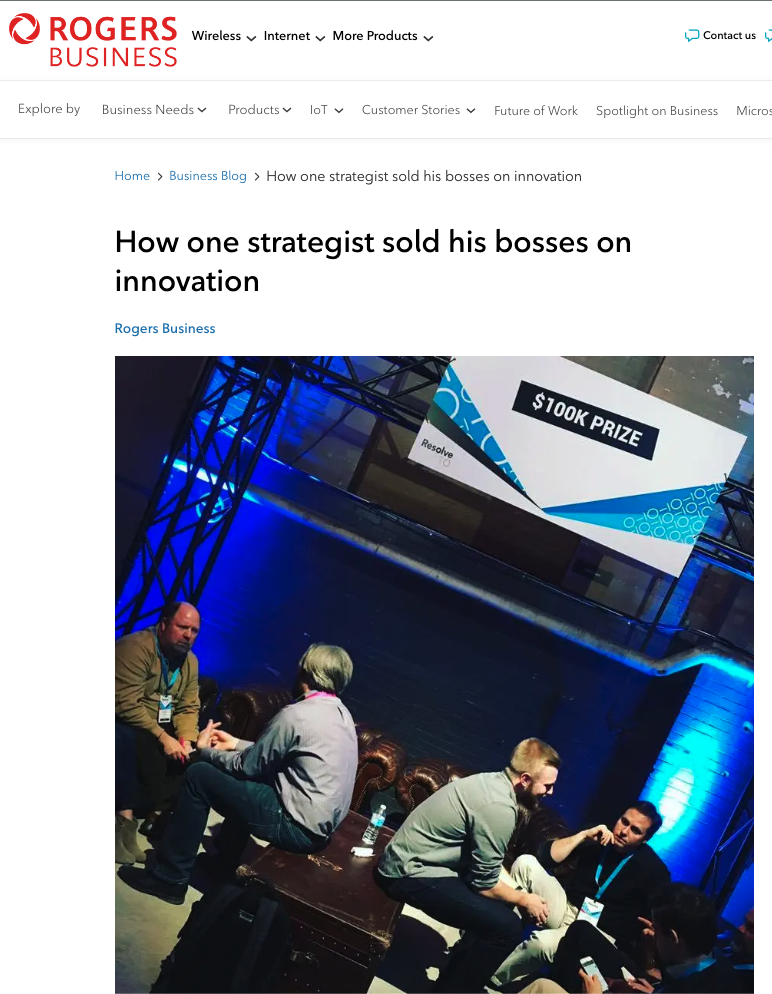Click the Home breadcrumb link
This screenshot has height=994, width=772.
point(132,176)
